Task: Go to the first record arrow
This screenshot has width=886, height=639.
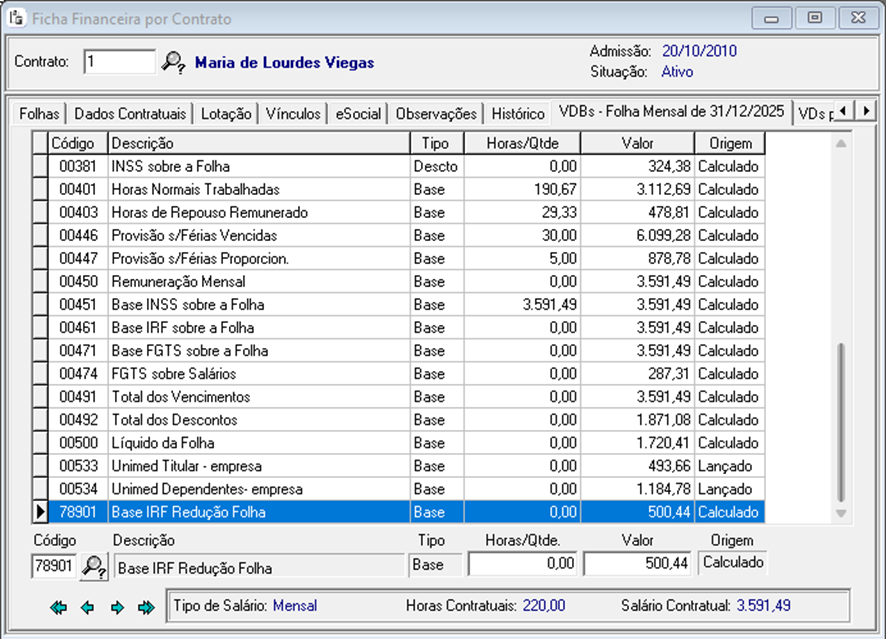Action: (60, 607)
